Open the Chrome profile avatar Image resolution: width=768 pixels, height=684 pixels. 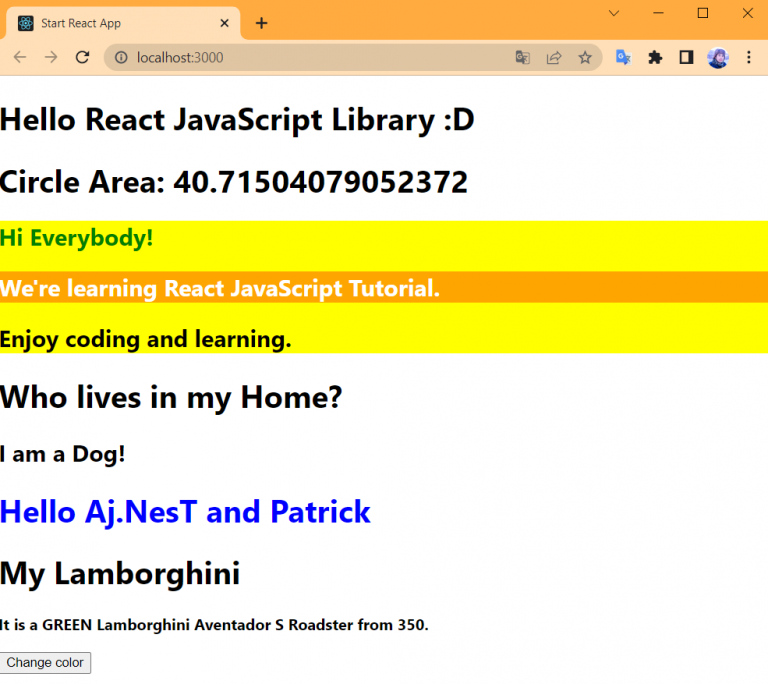coord(718,58)
